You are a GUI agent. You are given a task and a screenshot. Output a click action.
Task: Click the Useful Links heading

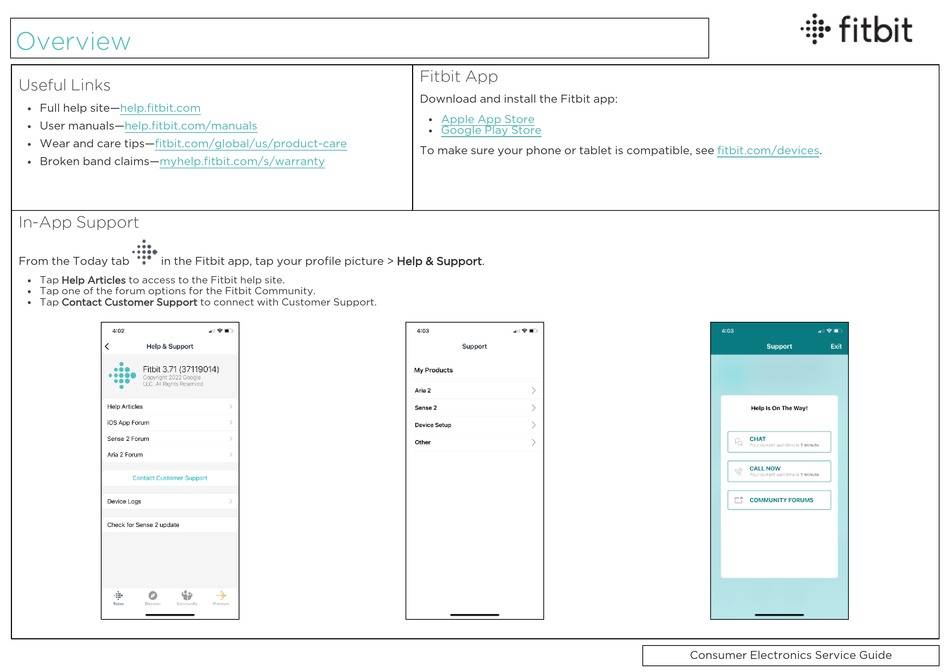click(x=65, y=85)
